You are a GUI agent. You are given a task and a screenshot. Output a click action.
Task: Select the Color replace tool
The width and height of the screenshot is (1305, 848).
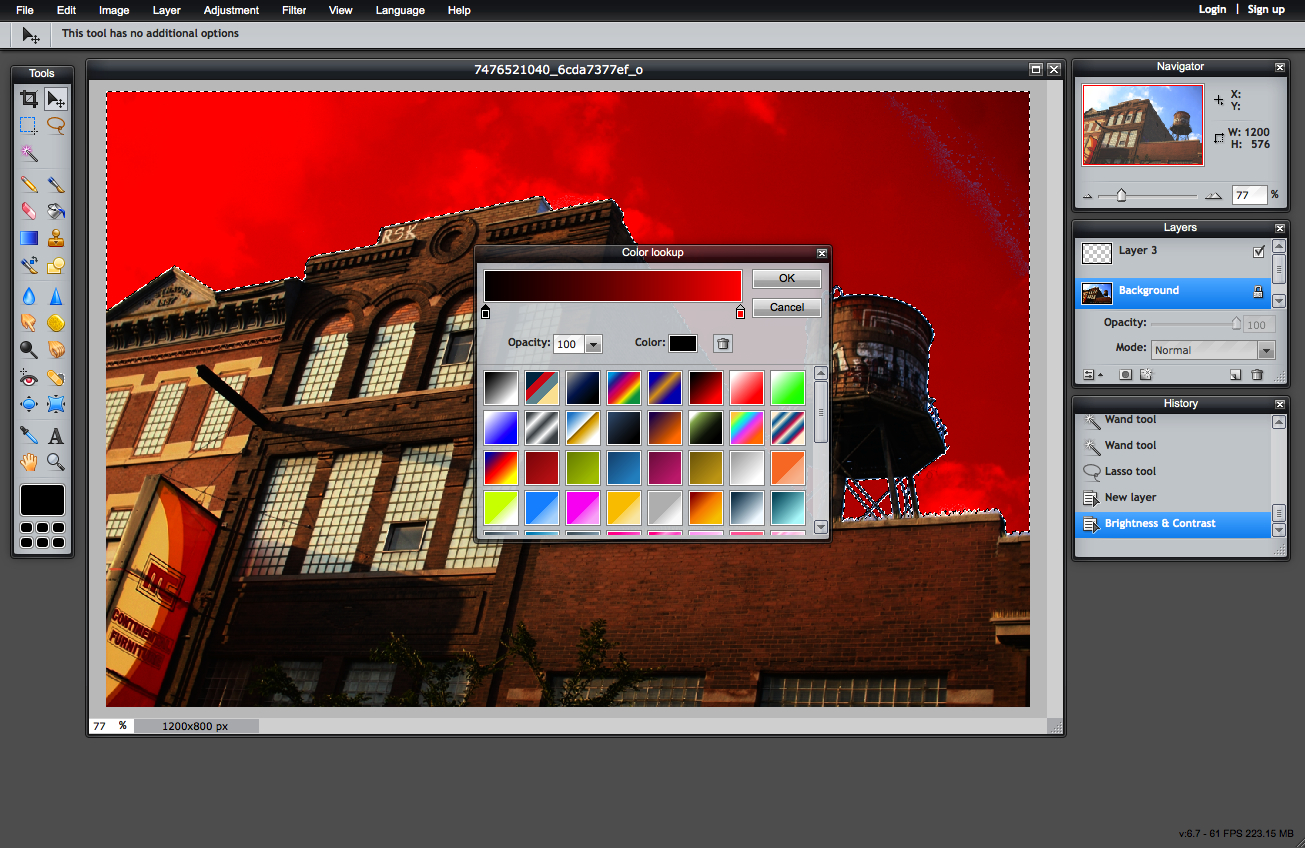29,265
